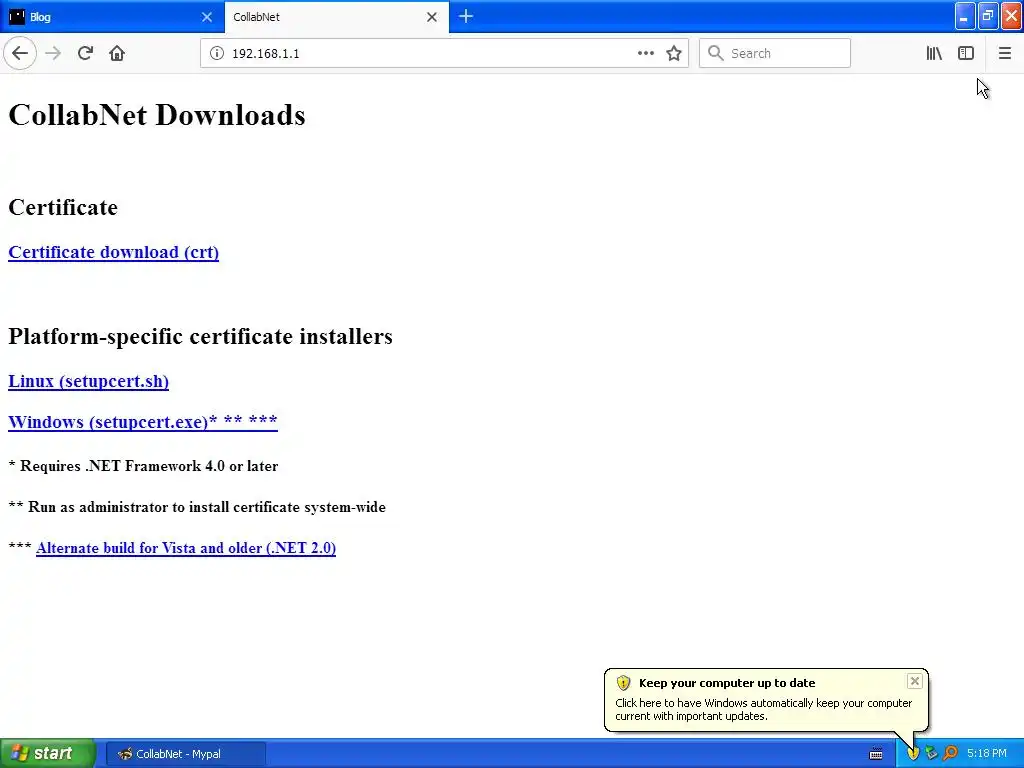Click the safely remove hardware tray icon
The image size is (1024, 768).
[x=931, y=754]
